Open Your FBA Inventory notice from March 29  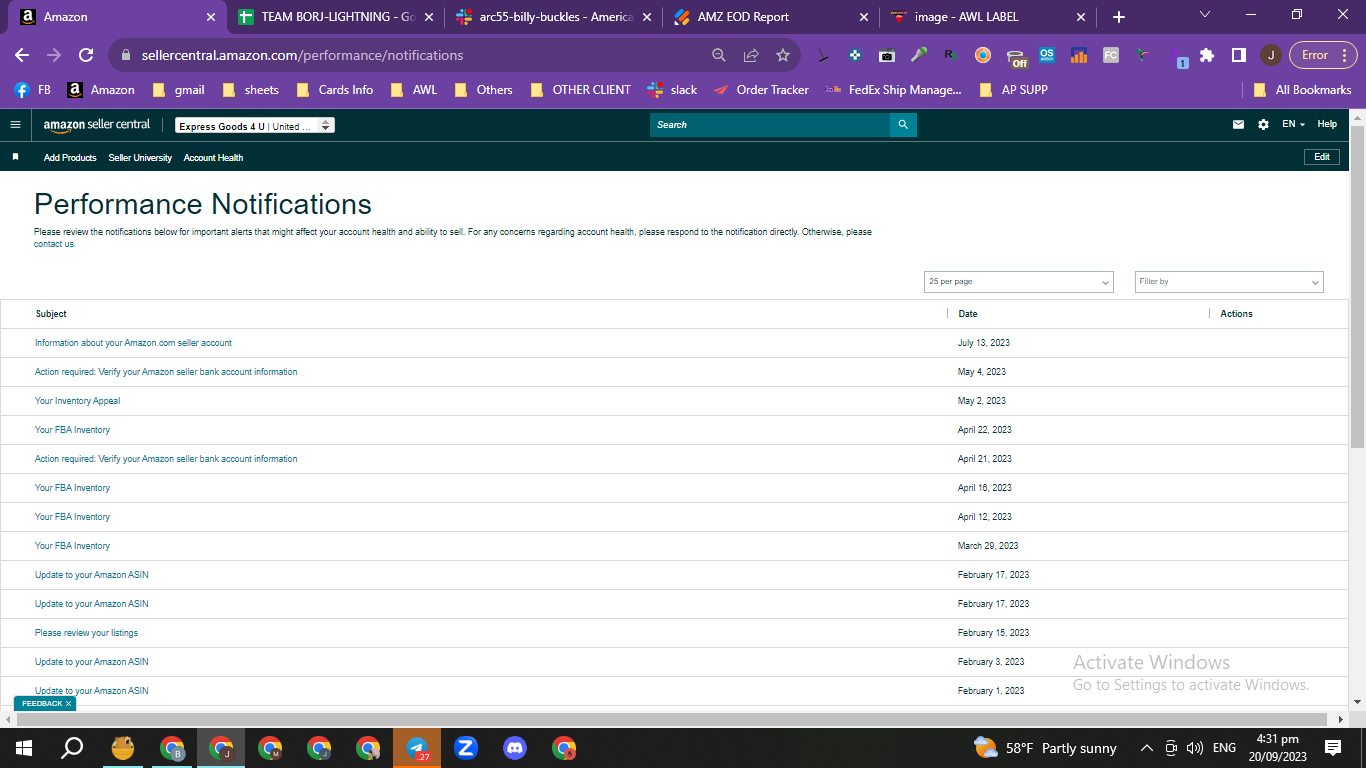pos(72,546)
